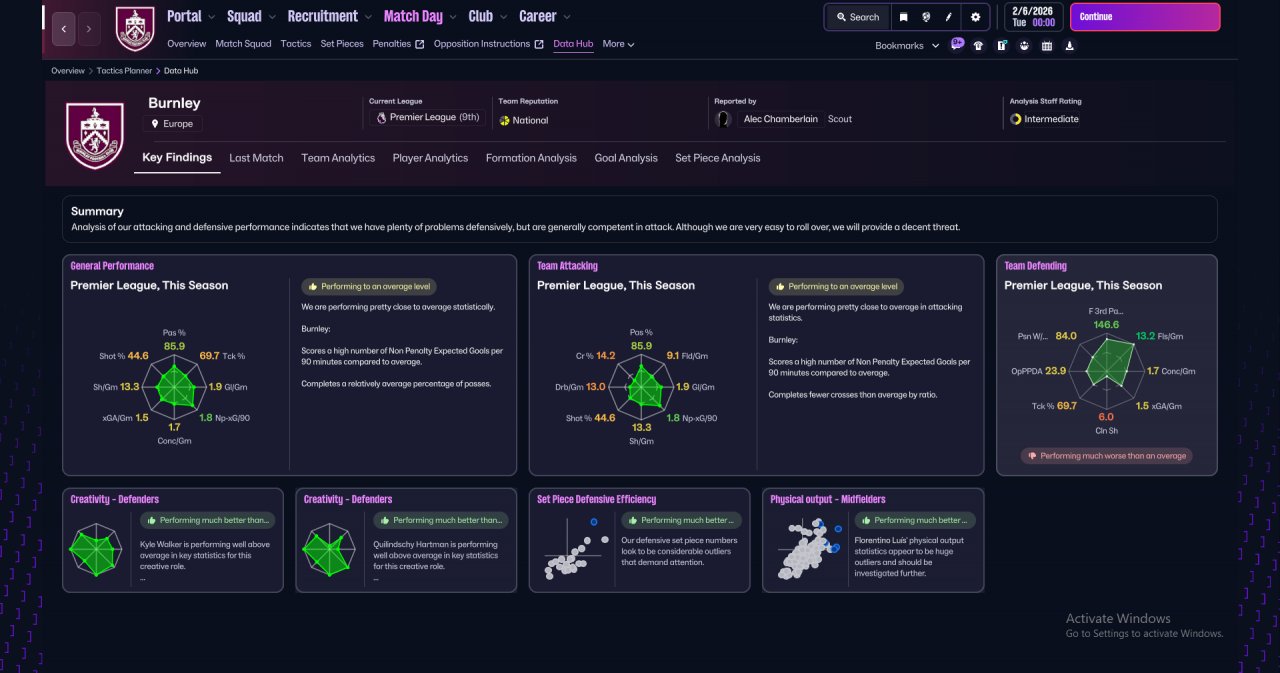Expand the Career menu chevron
The width and height of the screenshot is (1280, 673).
tap(567, 17)
